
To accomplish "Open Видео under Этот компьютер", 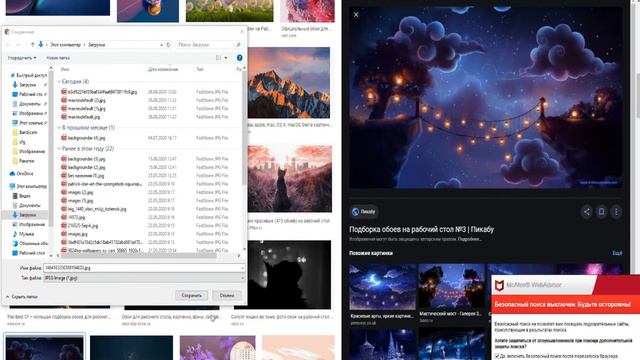I will 24,196.
